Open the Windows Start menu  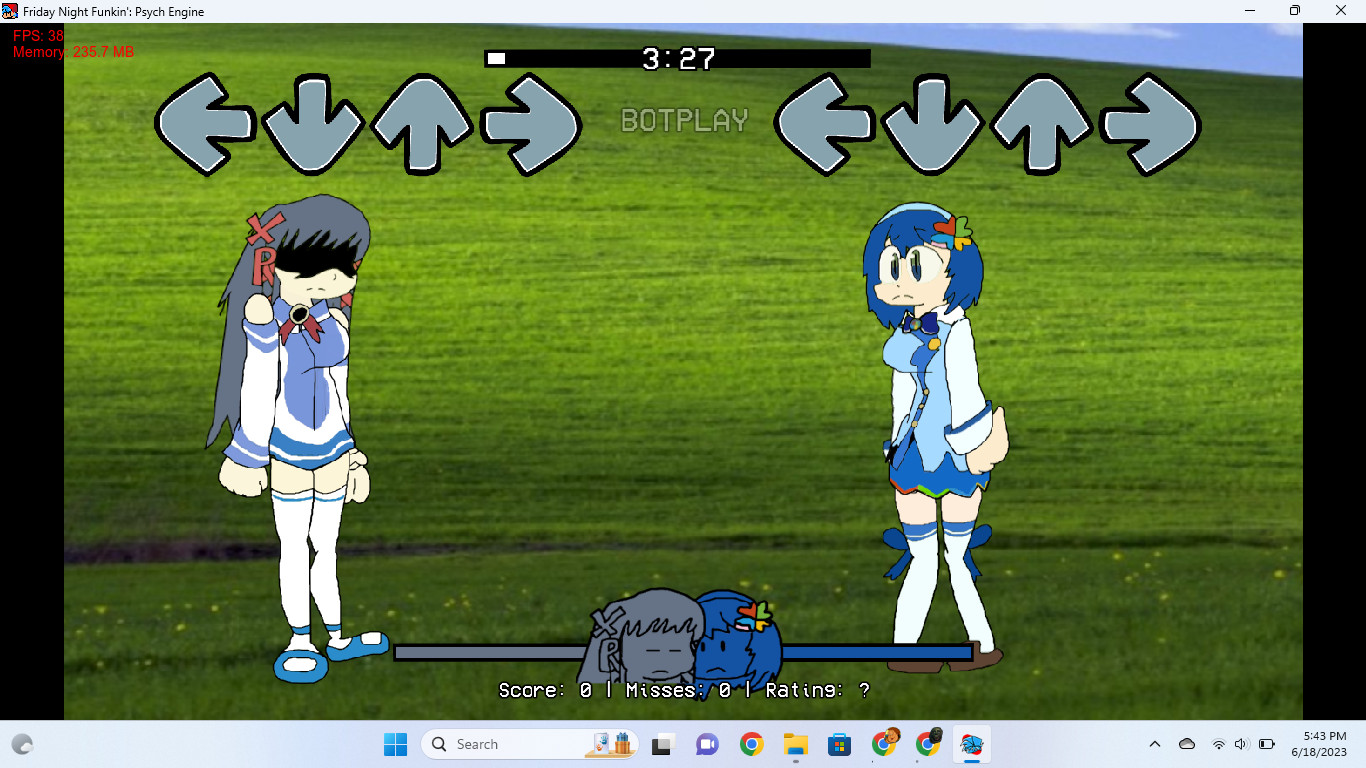click(x=396, y=744)
